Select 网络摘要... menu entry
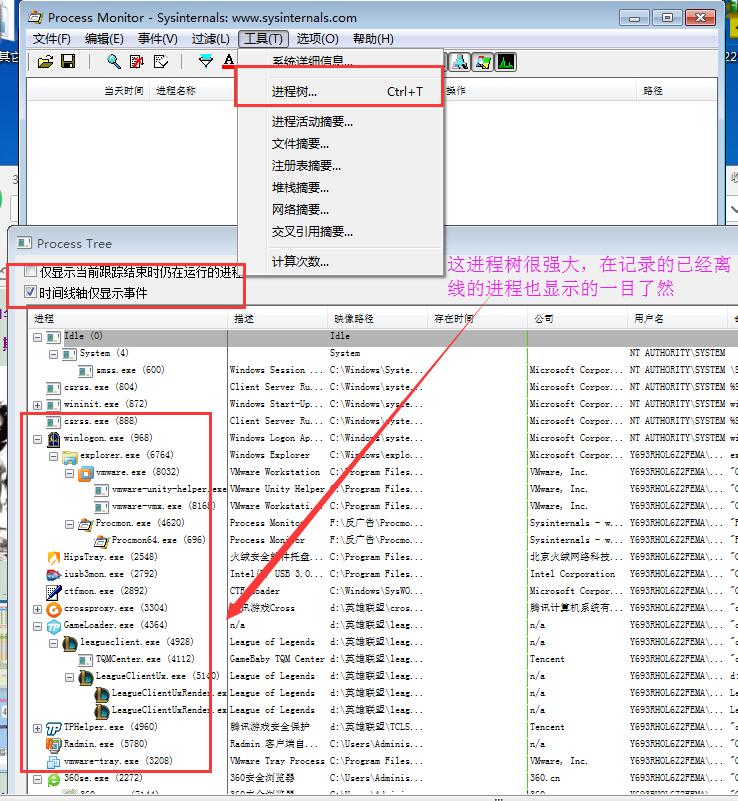738x801 pixels. tap(300, 210)
